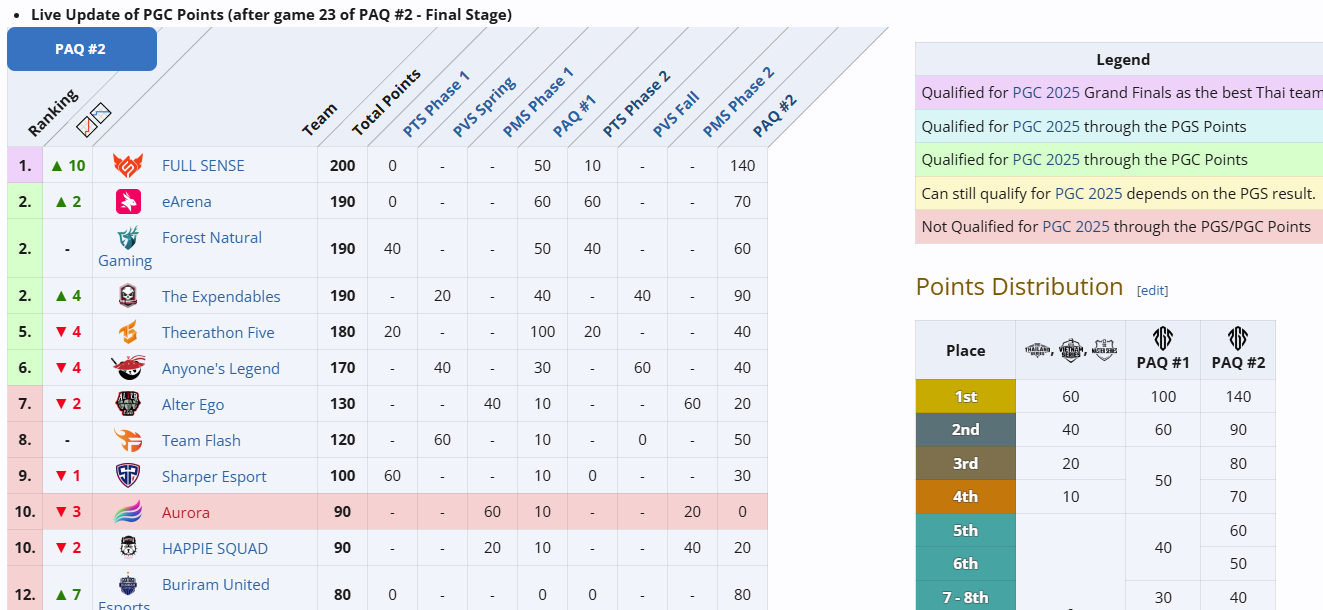The width and height of the screenshot is (1323, 610).
Task: Click the Aurora team logo
Action: (128, 512)
